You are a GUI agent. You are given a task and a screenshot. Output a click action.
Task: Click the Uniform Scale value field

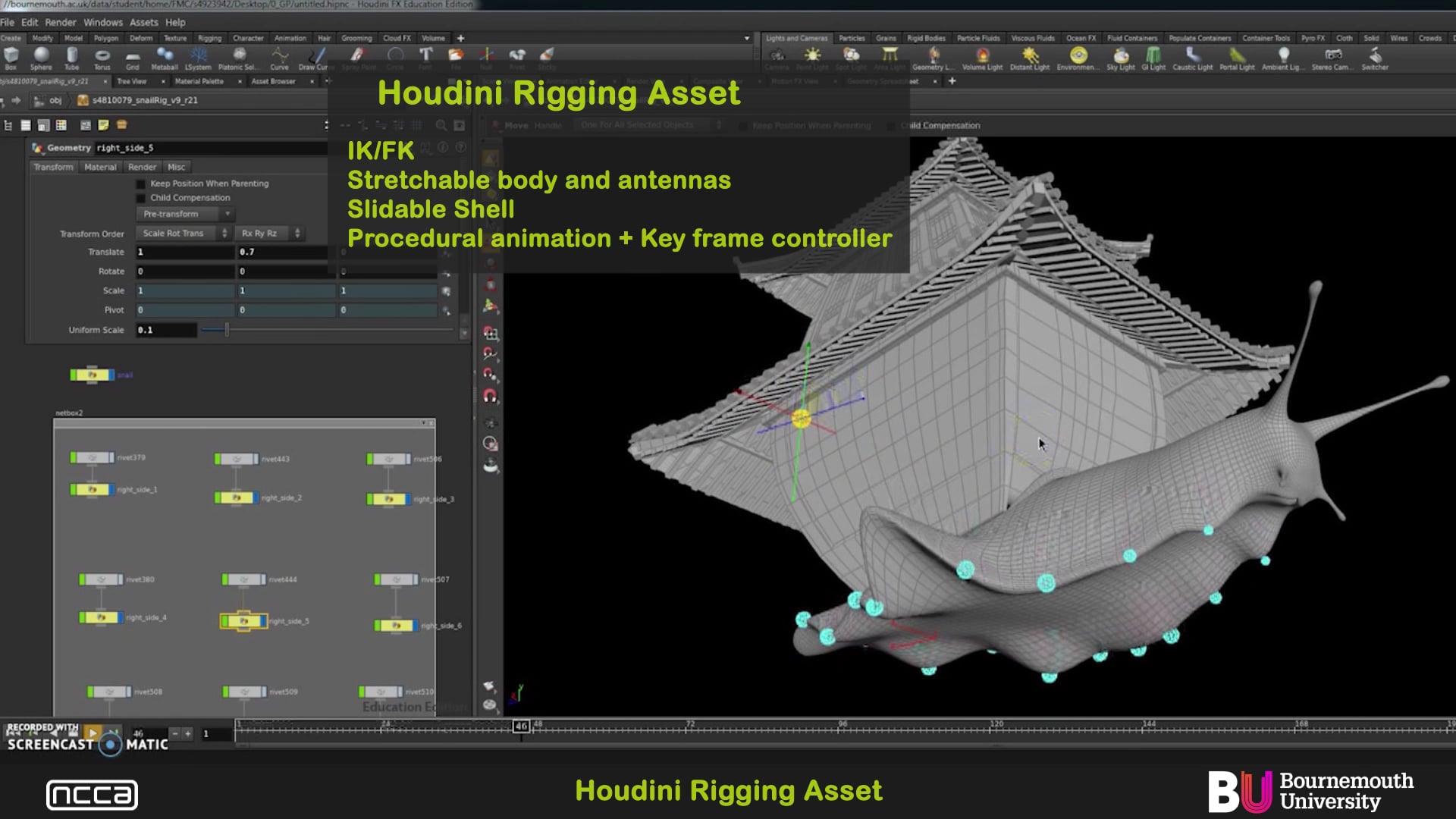[x=166, y=330]
